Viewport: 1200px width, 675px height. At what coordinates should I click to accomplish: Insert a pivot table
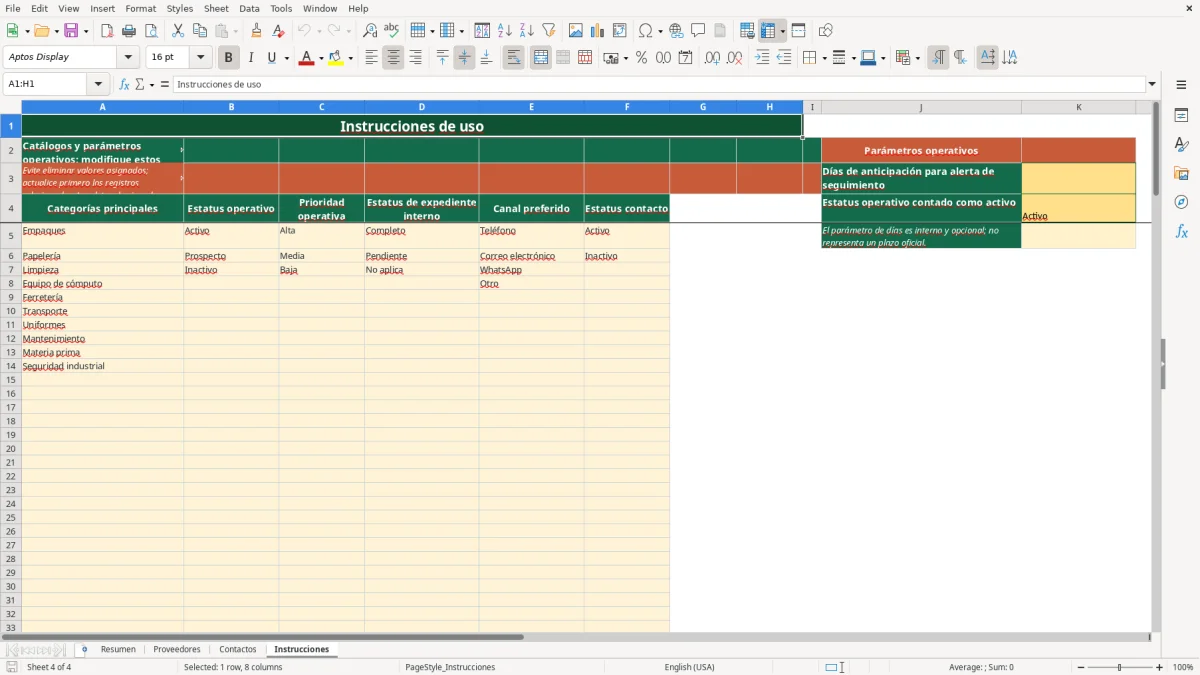point(620,31)
